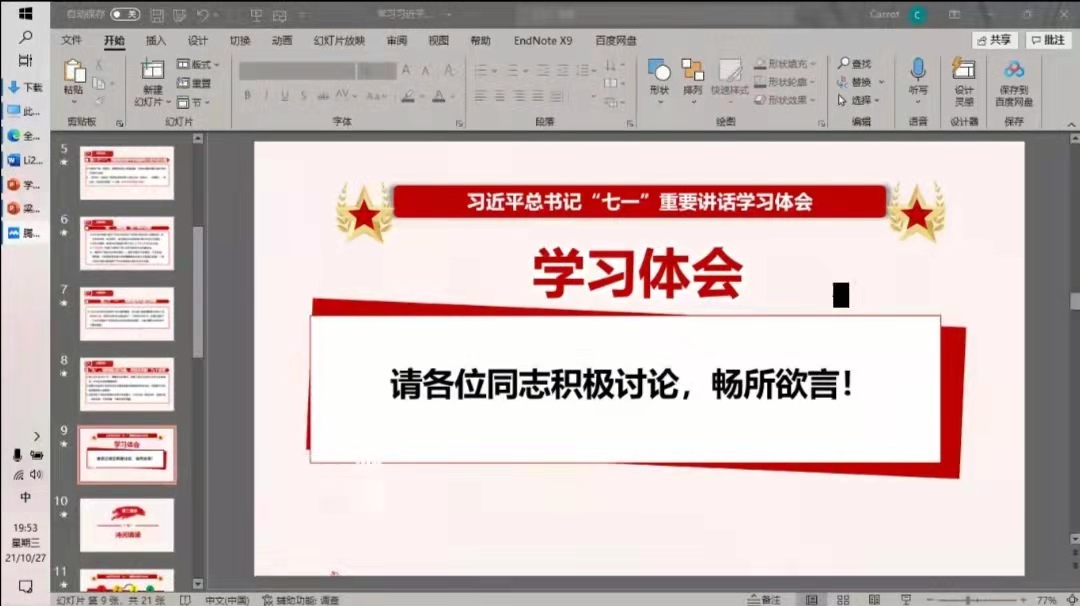Open the 插入 (Insert) tab
This screenshot has height=606, width=1080.
tap(156, 41)
